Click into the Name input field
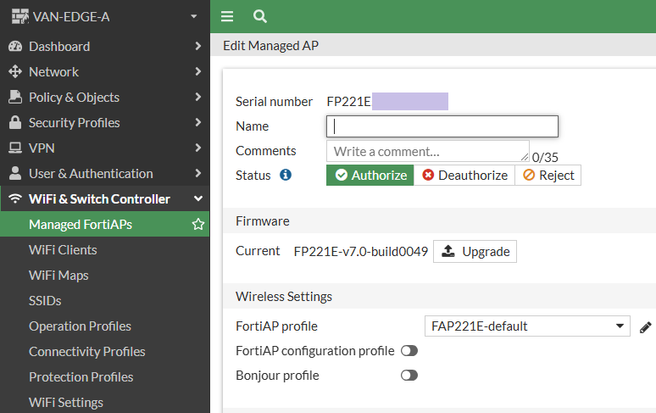Viewport: 656px width, 413px height. [442, 127]
